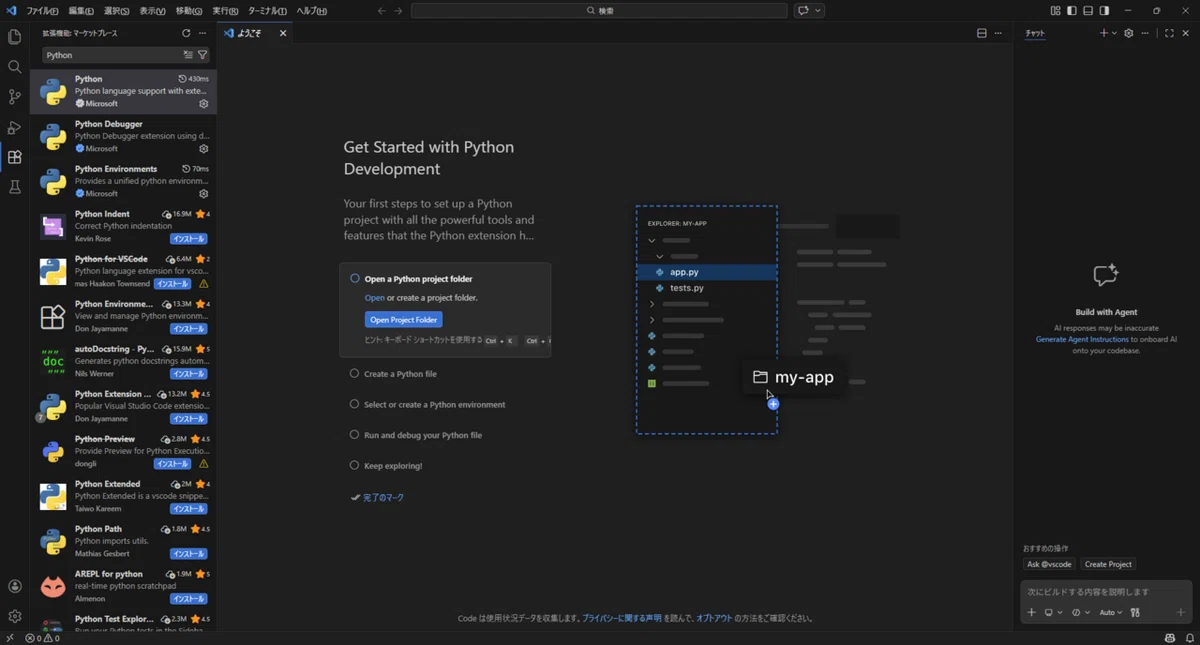The image size is (1200, 645).
Task: Open manage gear for Python Debugger
Action: (x=203, y=149)
